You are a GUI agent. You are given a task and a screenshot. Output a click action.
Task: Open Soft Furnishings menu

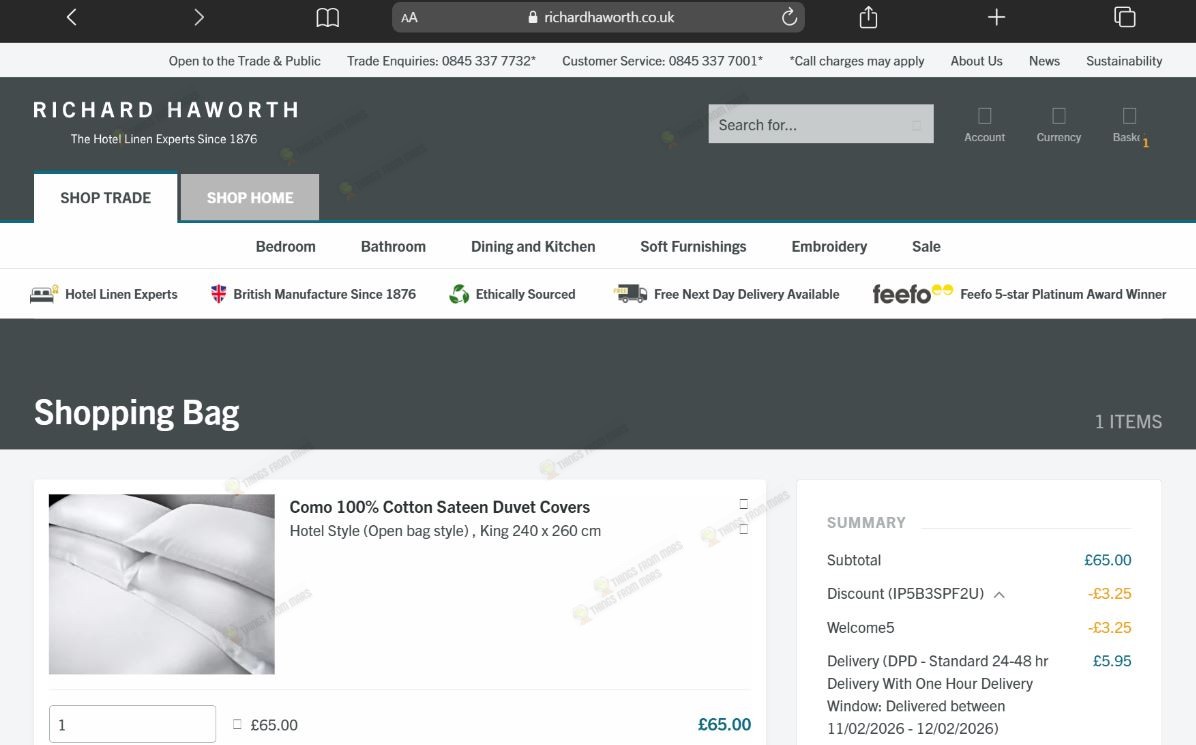click(x=693, y=246)
